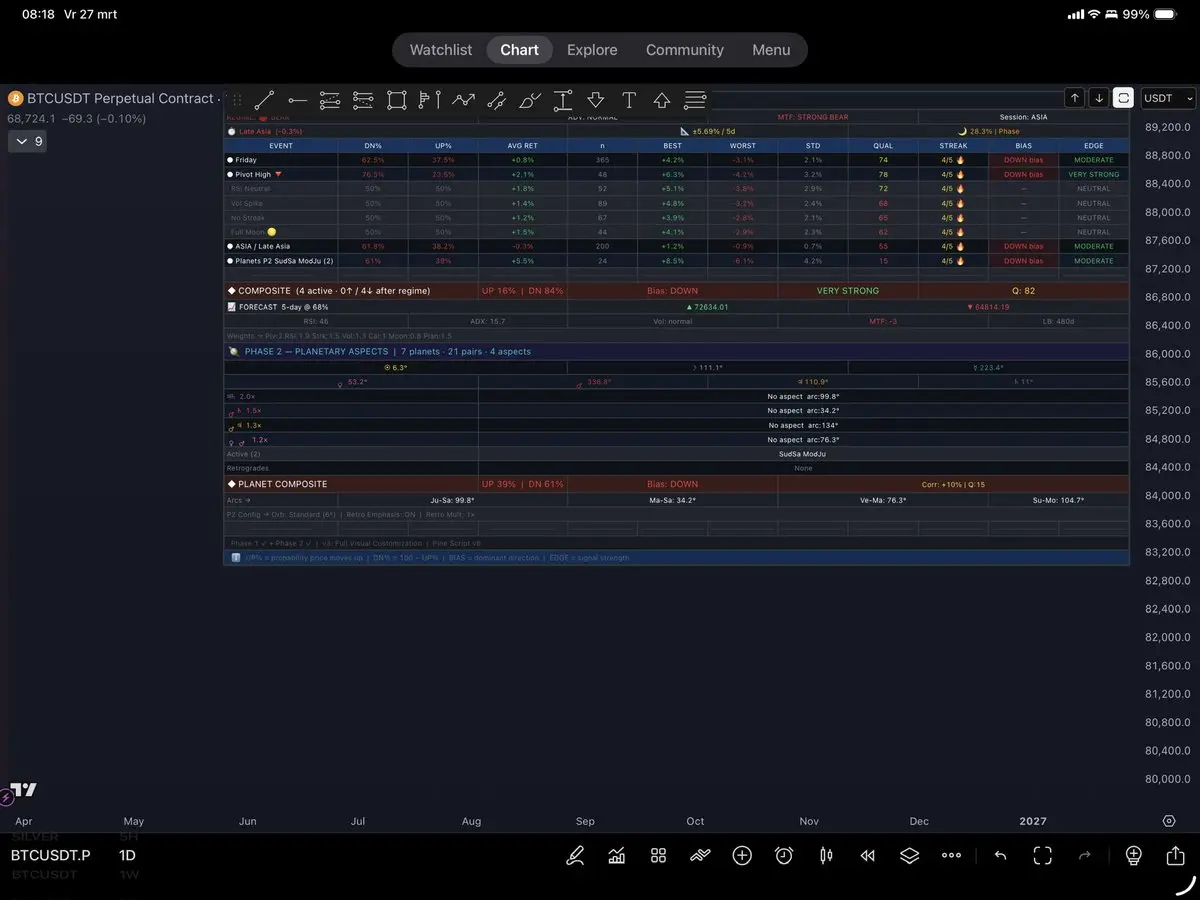Screen dimensions: 1200x900
Task: Select the parallel channel tool
Action: pyautogui.click(x=330, y=100)
